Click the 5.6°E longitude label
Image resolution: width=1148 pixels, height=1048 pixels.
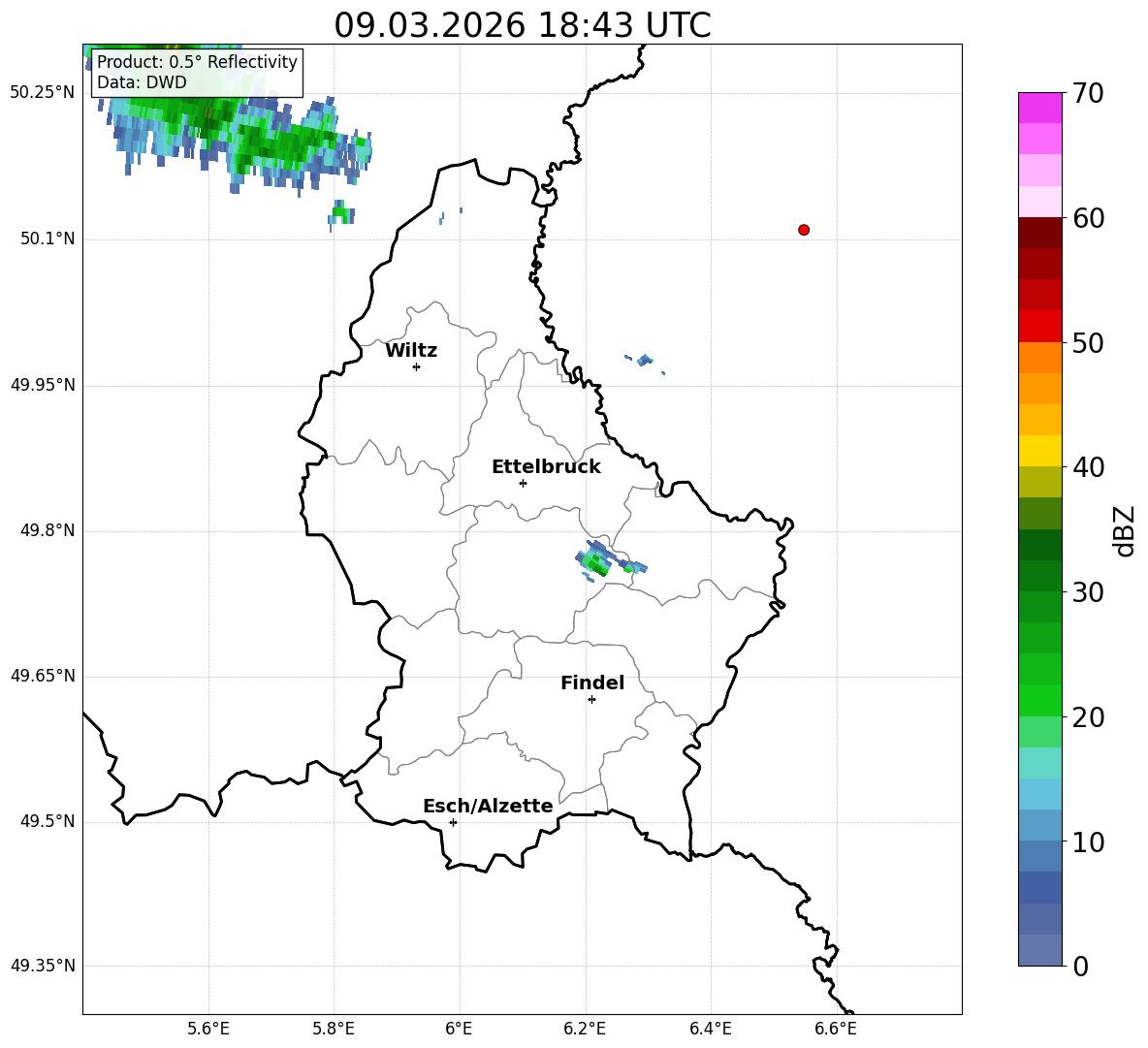pos(208,1029)
